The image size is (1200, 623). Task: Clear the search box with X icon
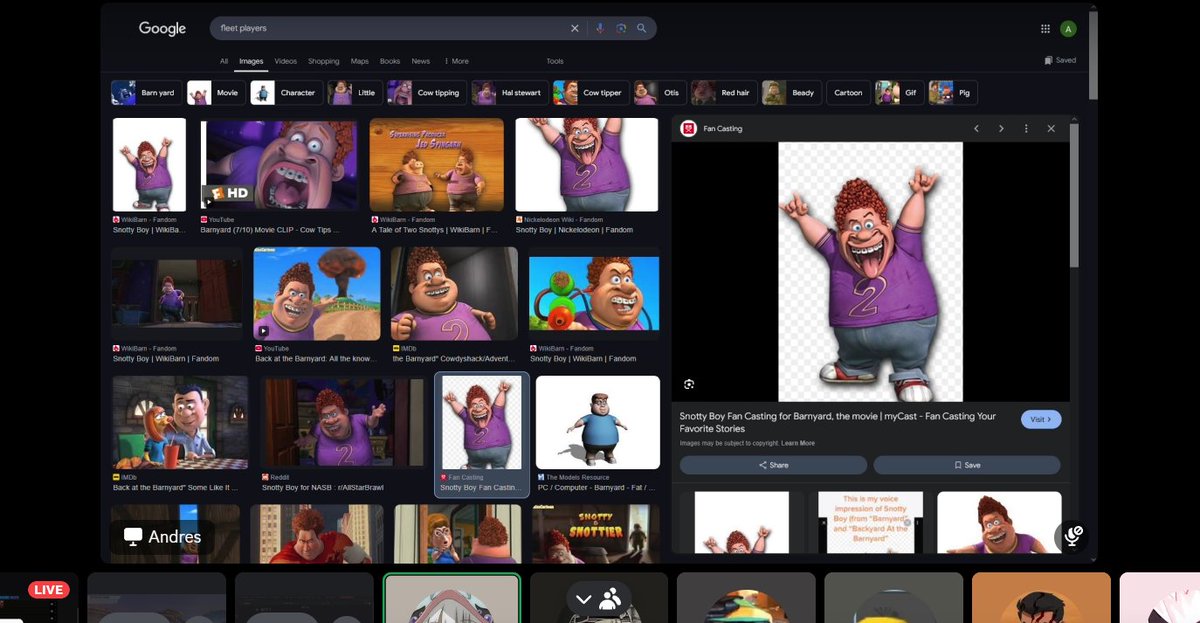pos(574,28)
